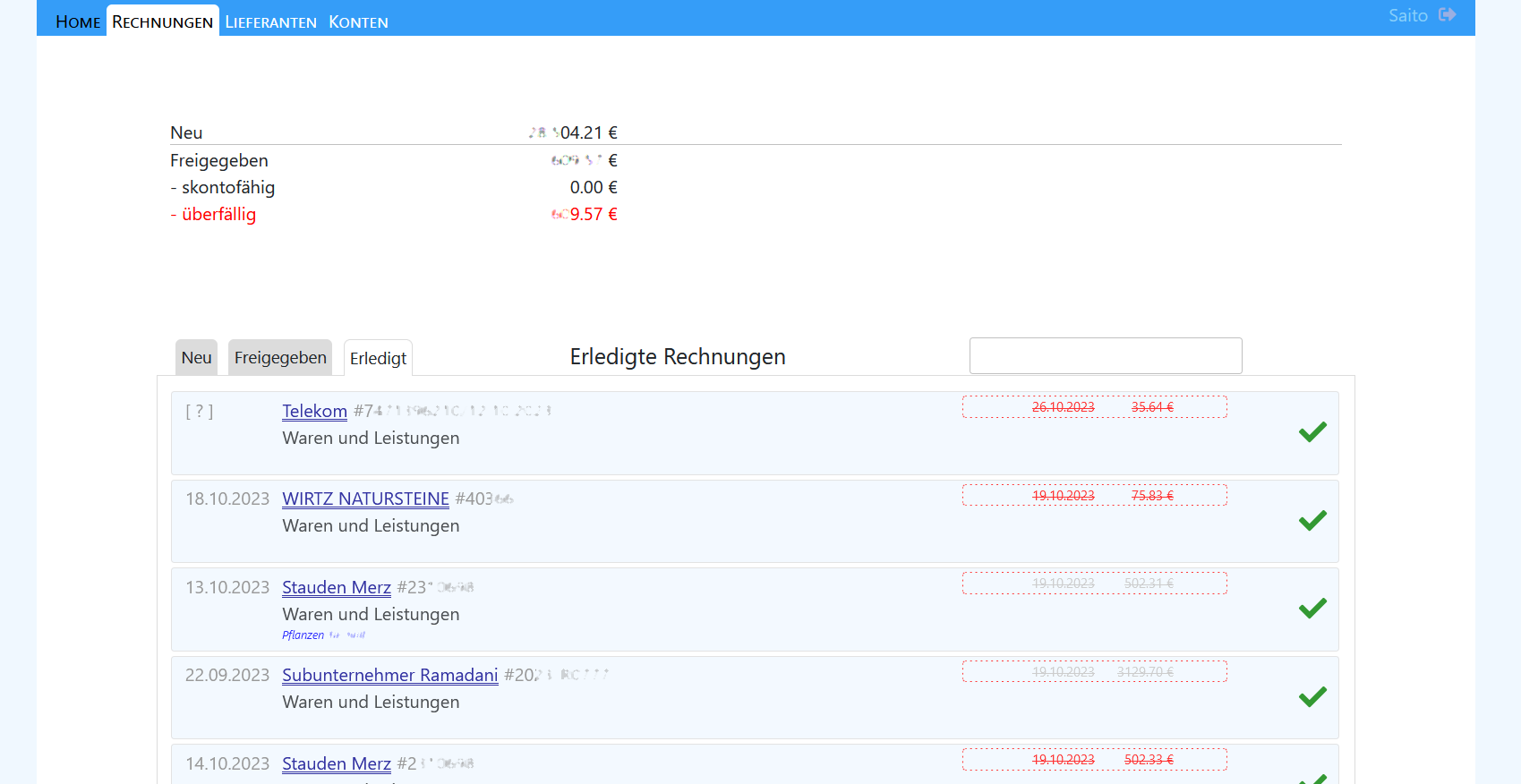Go to the Lieferanten page
Screen dimensions: 1521x784
click(x=270, y=21)
